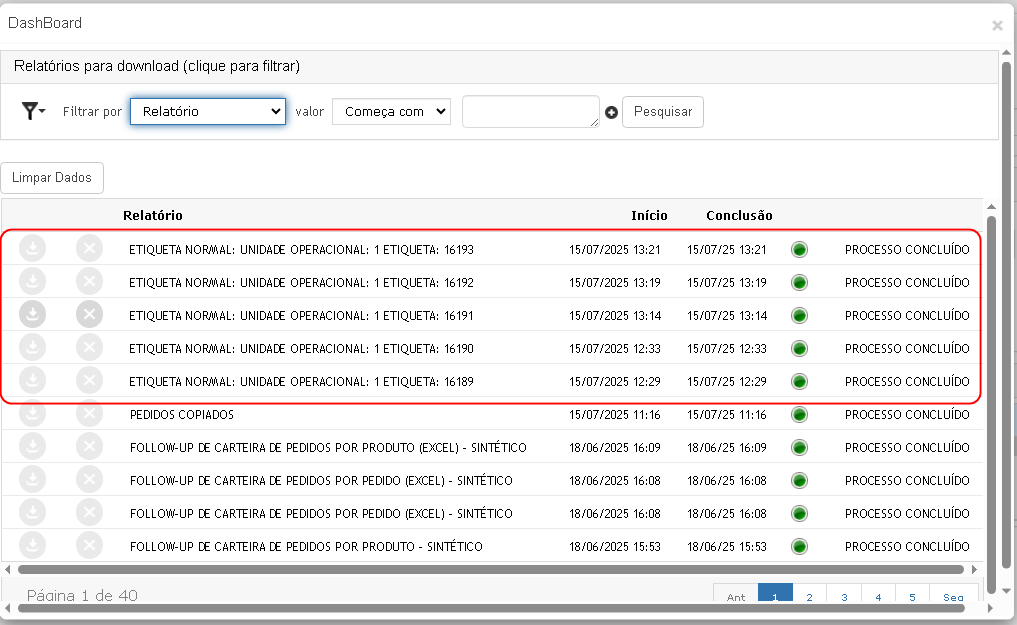This screenshot has width=1017, height=625.
Task: Download the ETIQUETA 16192 report
Action: pyautogui.click(x=32, y=282)
